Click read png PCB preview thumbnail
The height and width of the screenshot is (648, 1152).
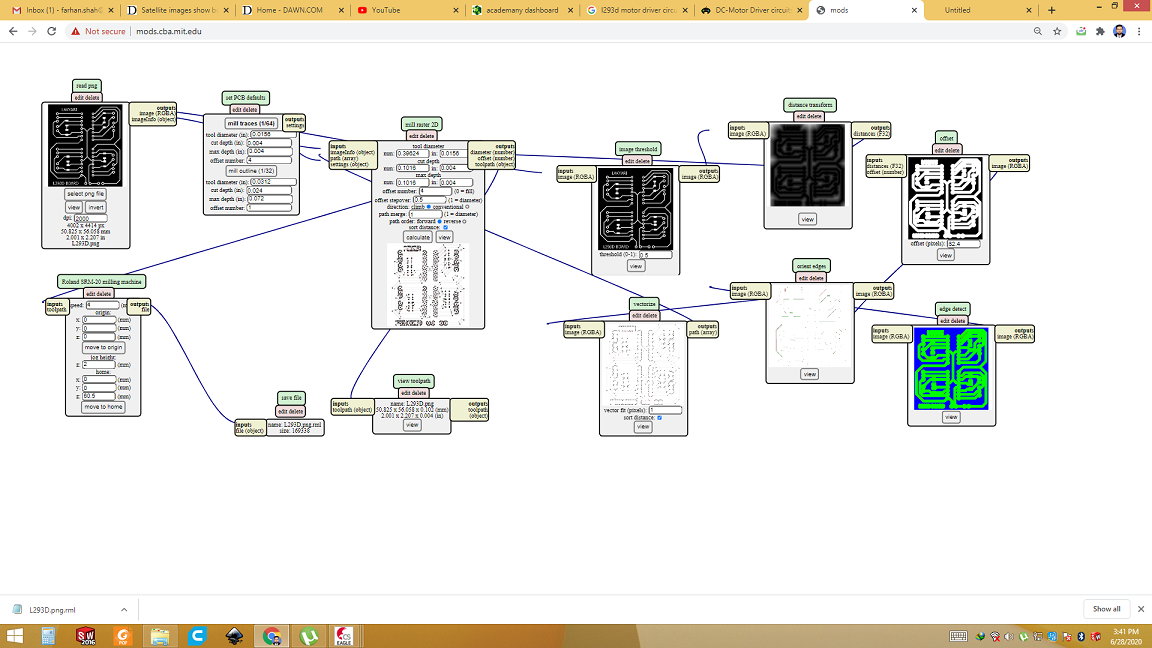(x=85, y=145)
